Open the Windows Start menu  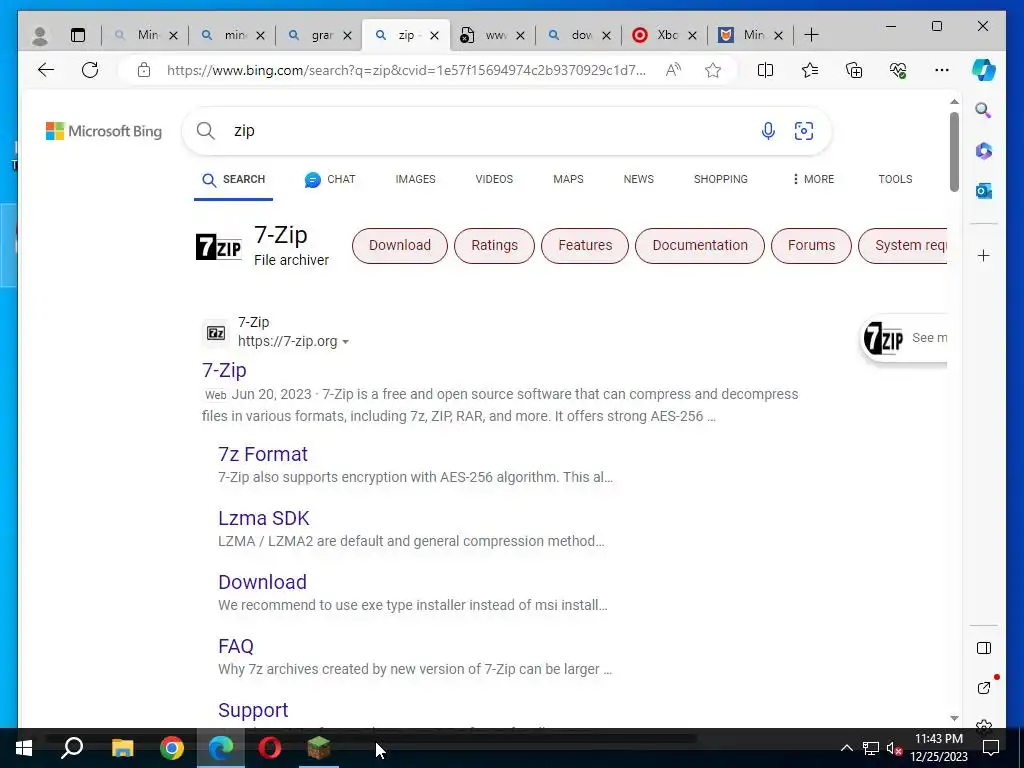tap(24, 748)
